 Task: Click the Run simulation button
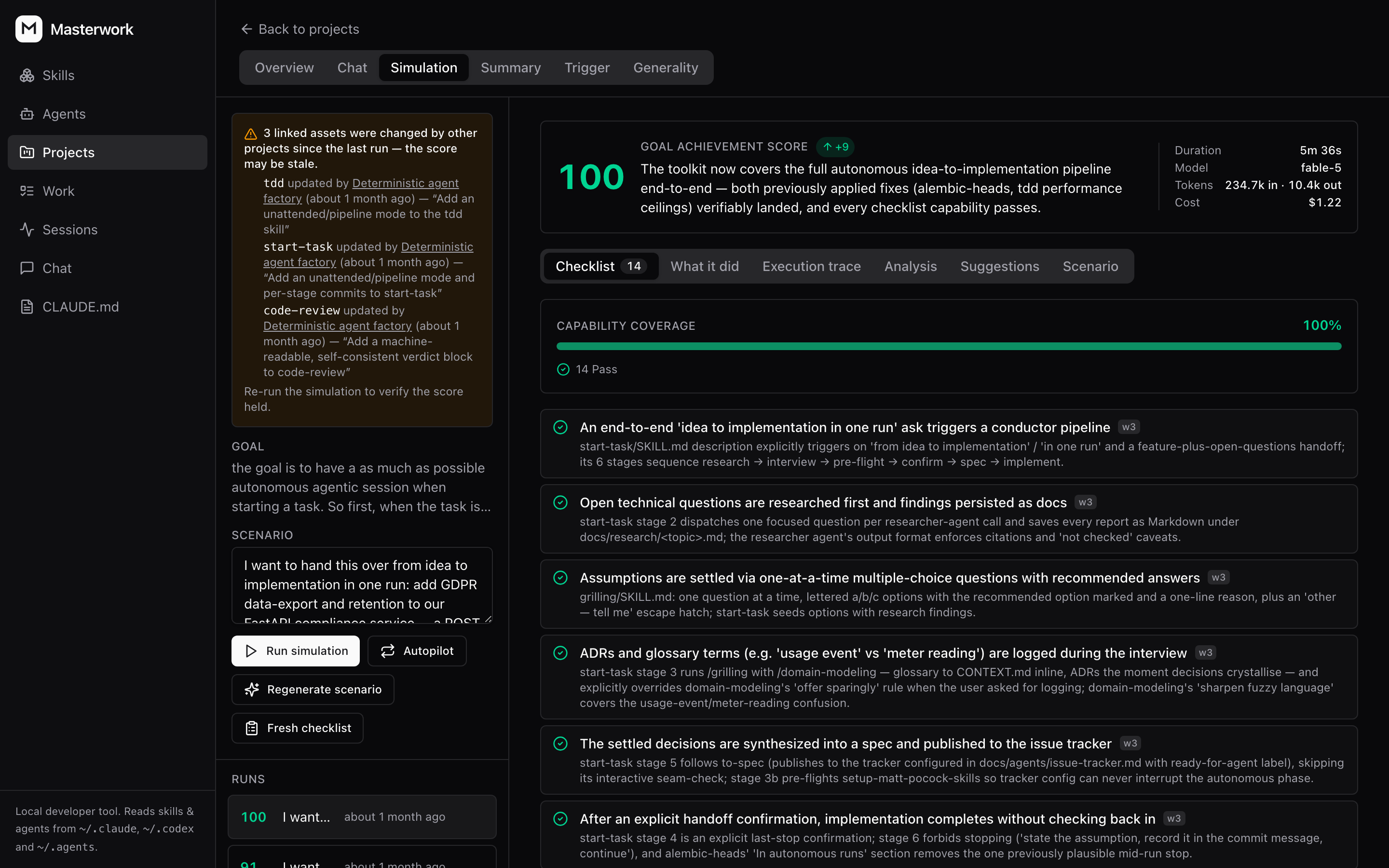tap(295, 651)
